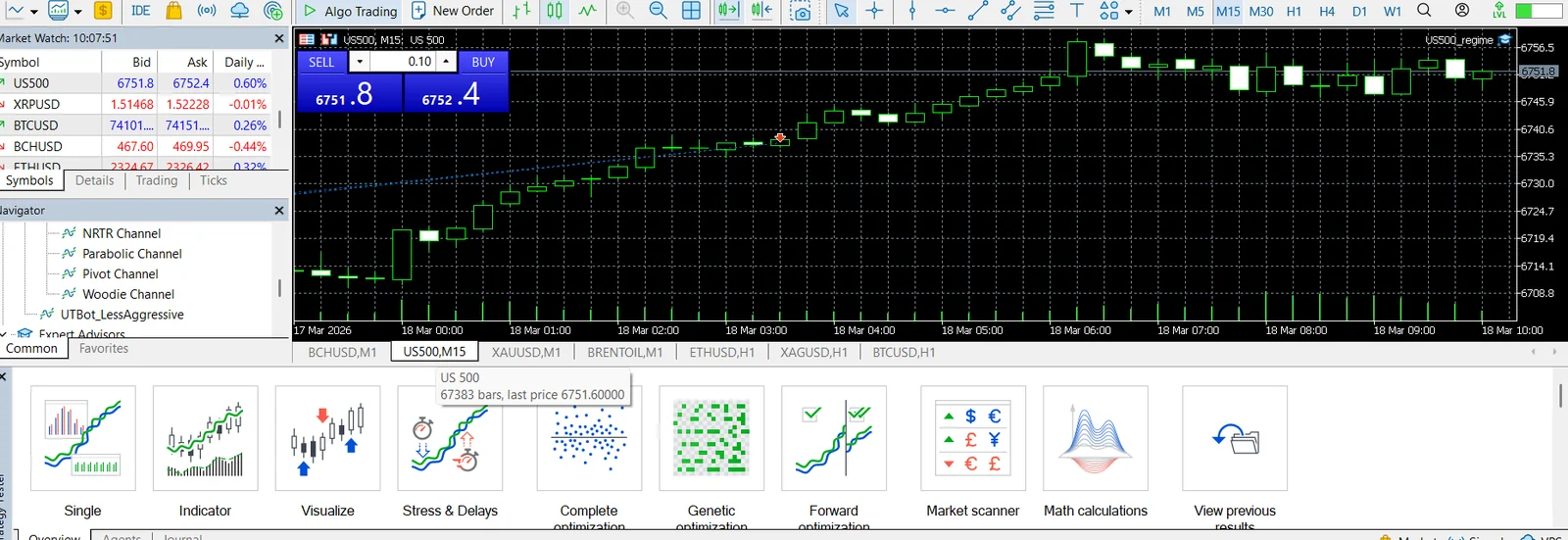
Task: Click the green LVL indicator icon
Action: [1498, 11]
